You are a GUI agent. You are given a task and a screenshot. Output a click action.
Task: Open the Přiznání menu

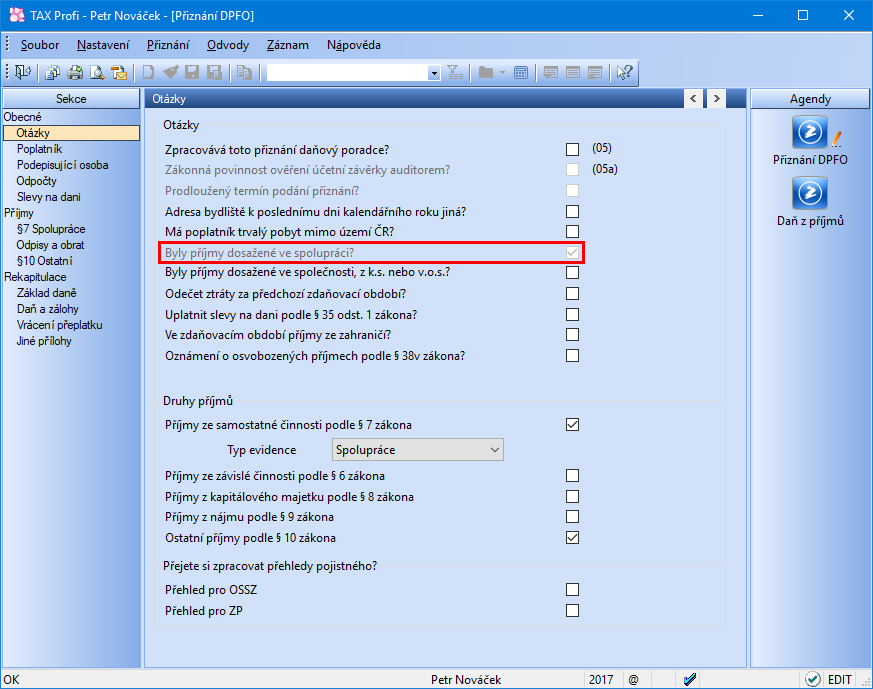pos(168,45)
